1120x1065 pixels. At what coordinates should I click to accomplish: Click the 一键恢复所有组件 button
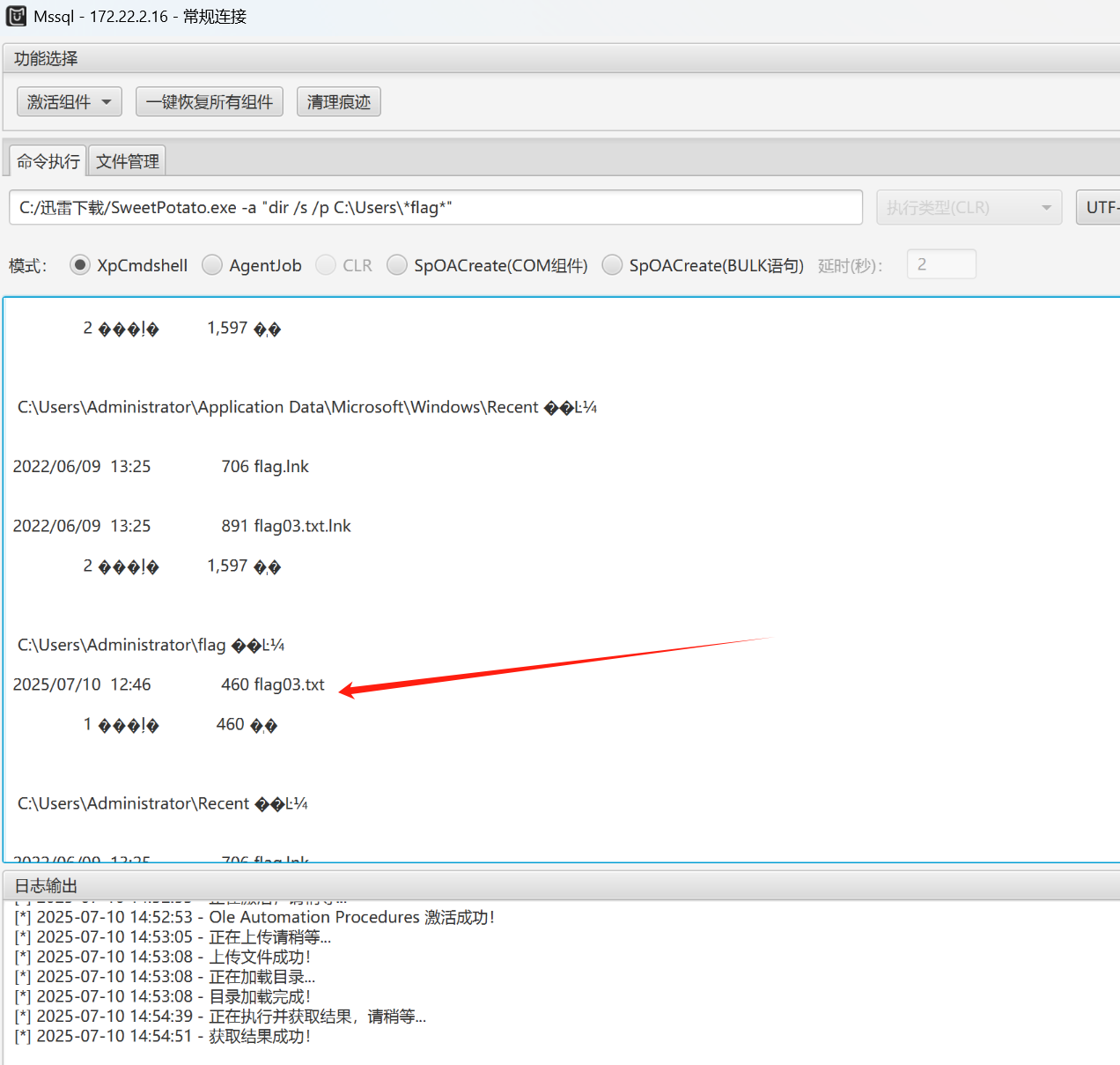tap(210, 102)
